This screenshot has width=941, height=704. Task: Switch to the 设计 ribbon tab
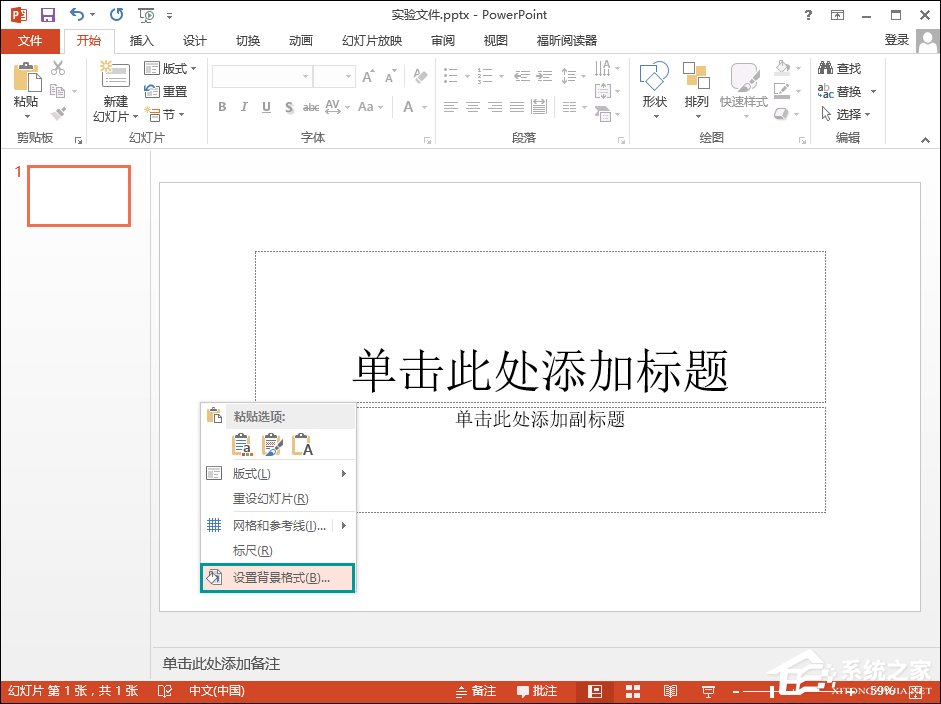(x=194, y=40)
